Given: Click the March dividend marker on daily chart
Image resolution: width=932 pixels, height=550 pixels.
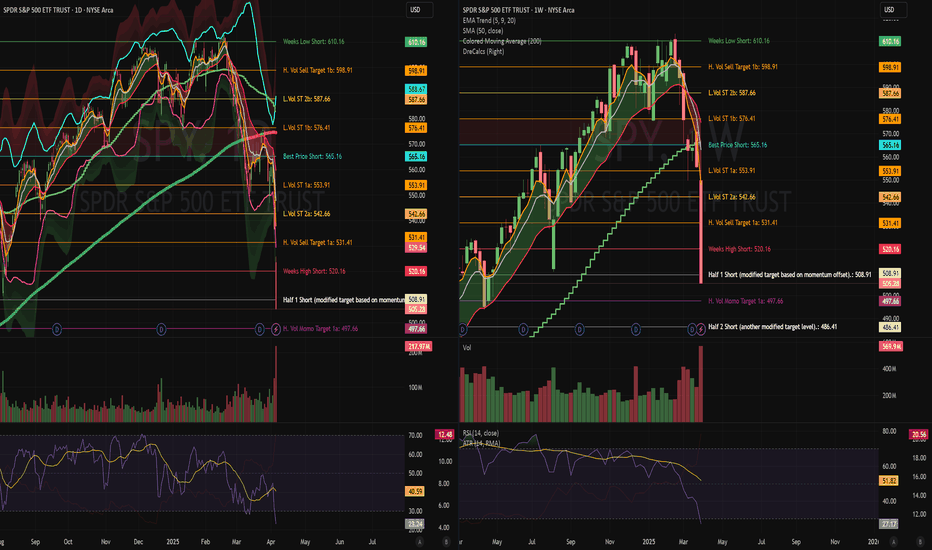Looking at the screenshot, I should tap(260, 329).
